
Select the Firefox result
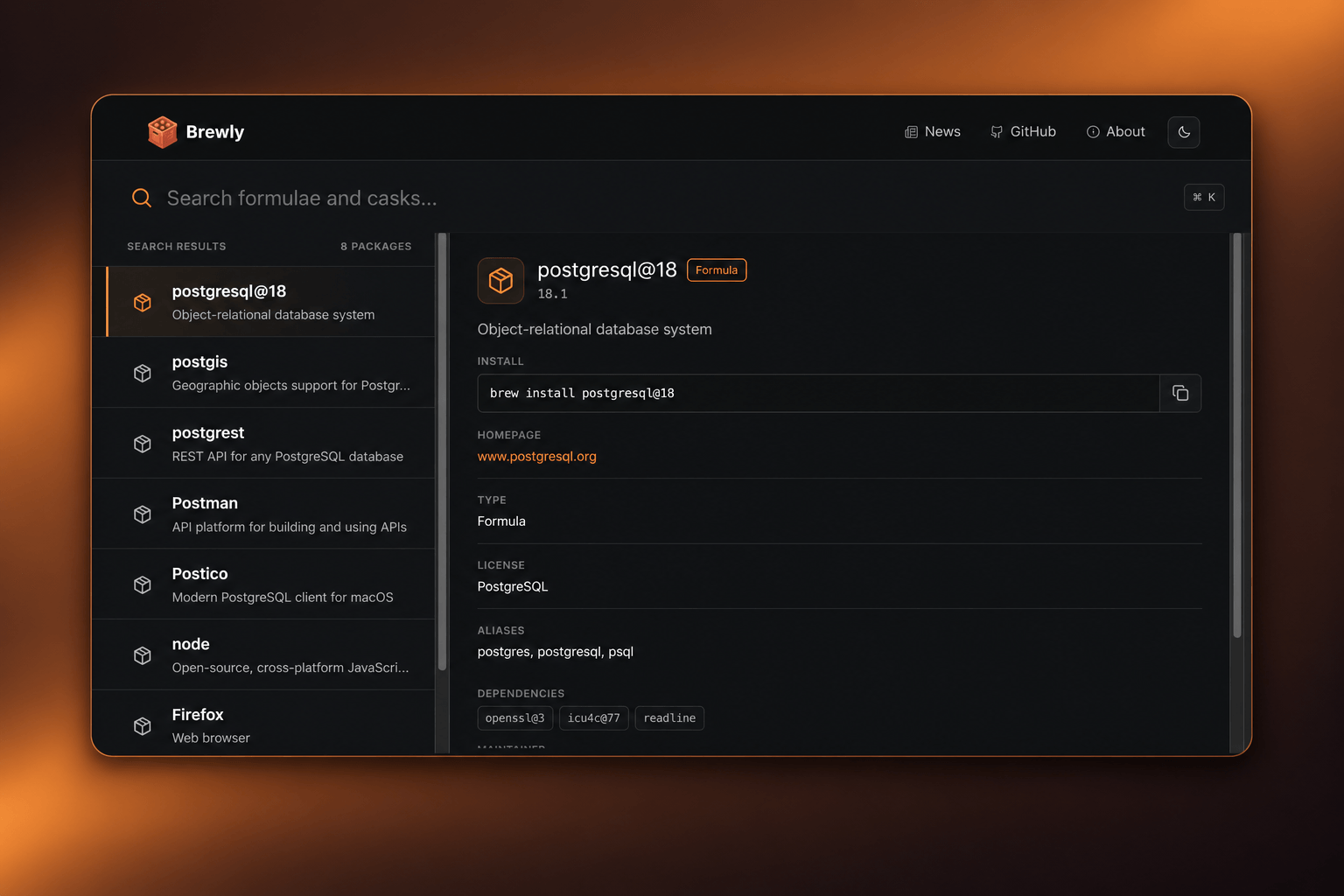coord(263,723)
